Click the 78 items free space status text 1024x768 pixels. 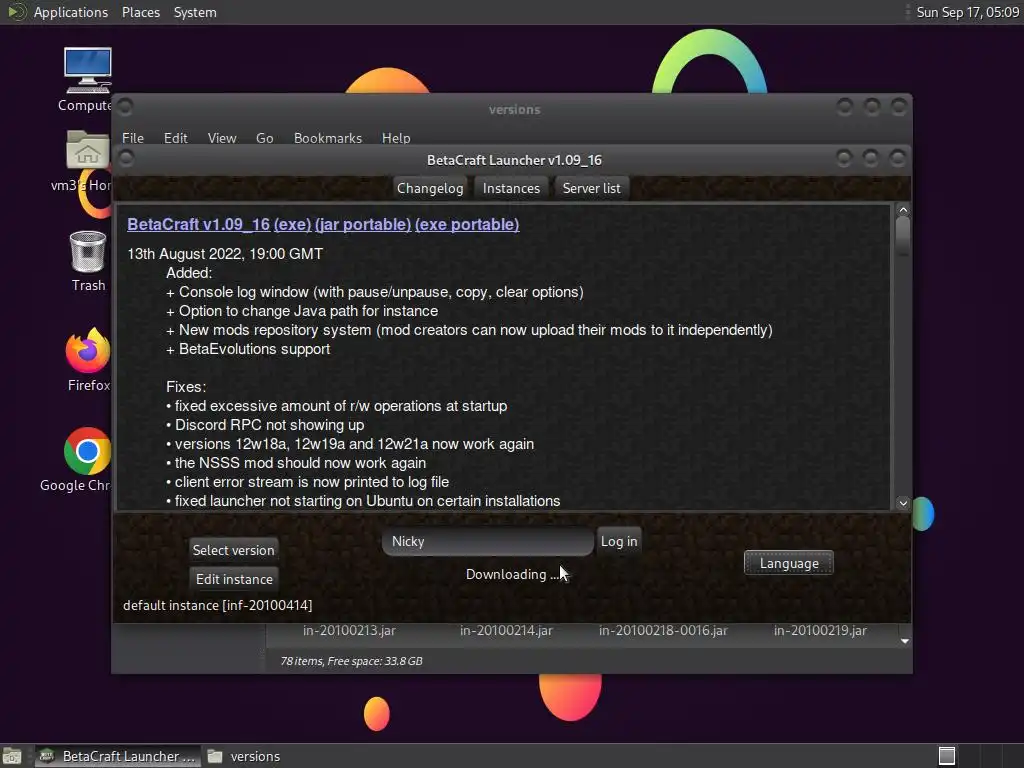tap(351, 661)
